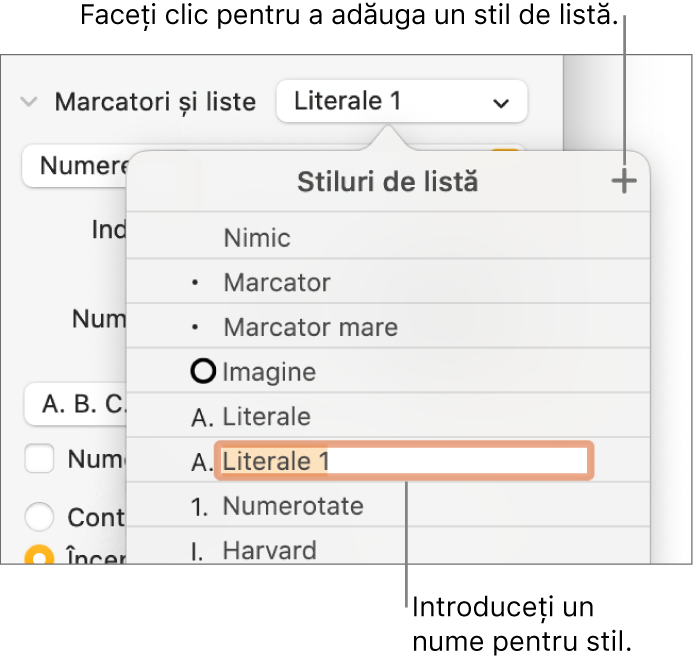Click the Marcatori și liste label

click(x=155, y=102)
